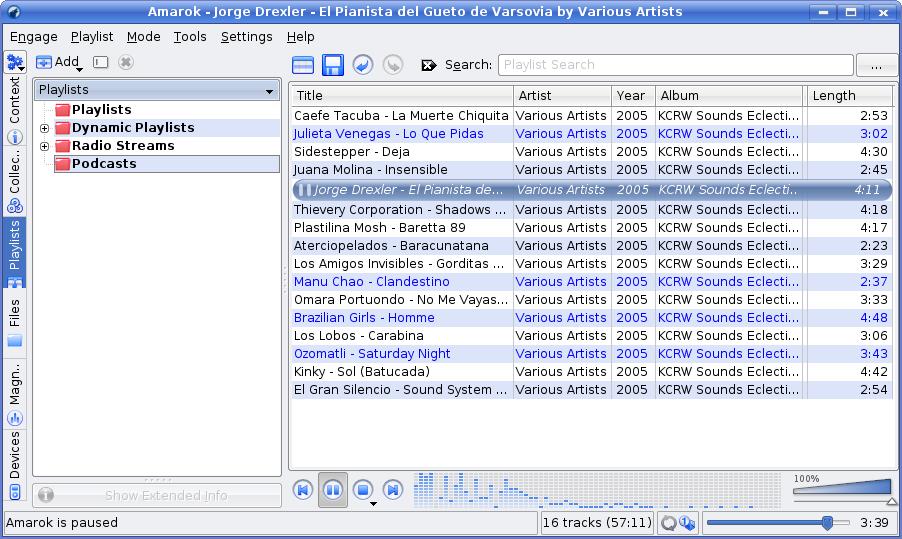Click the search options '...' button
Viewport: 902px width, 539px height.
click(876, 65)
